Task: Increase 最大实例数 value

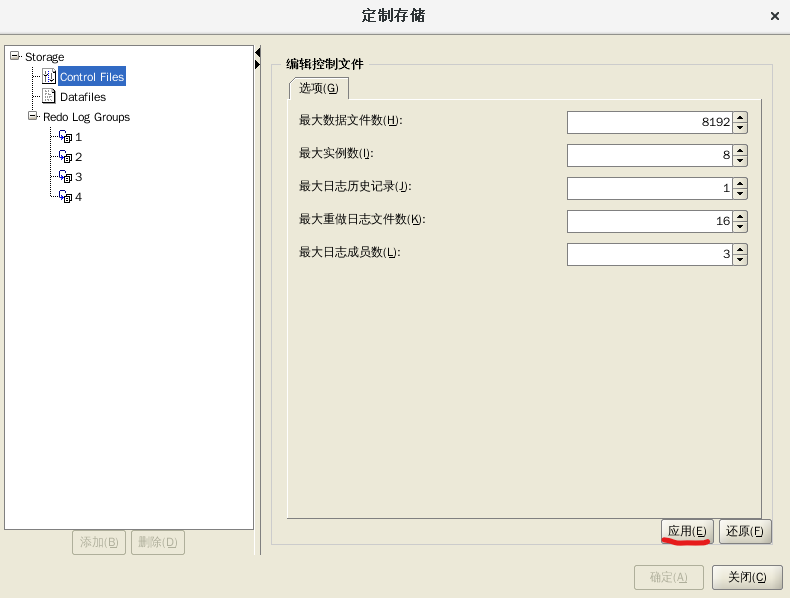Action: 740,150
